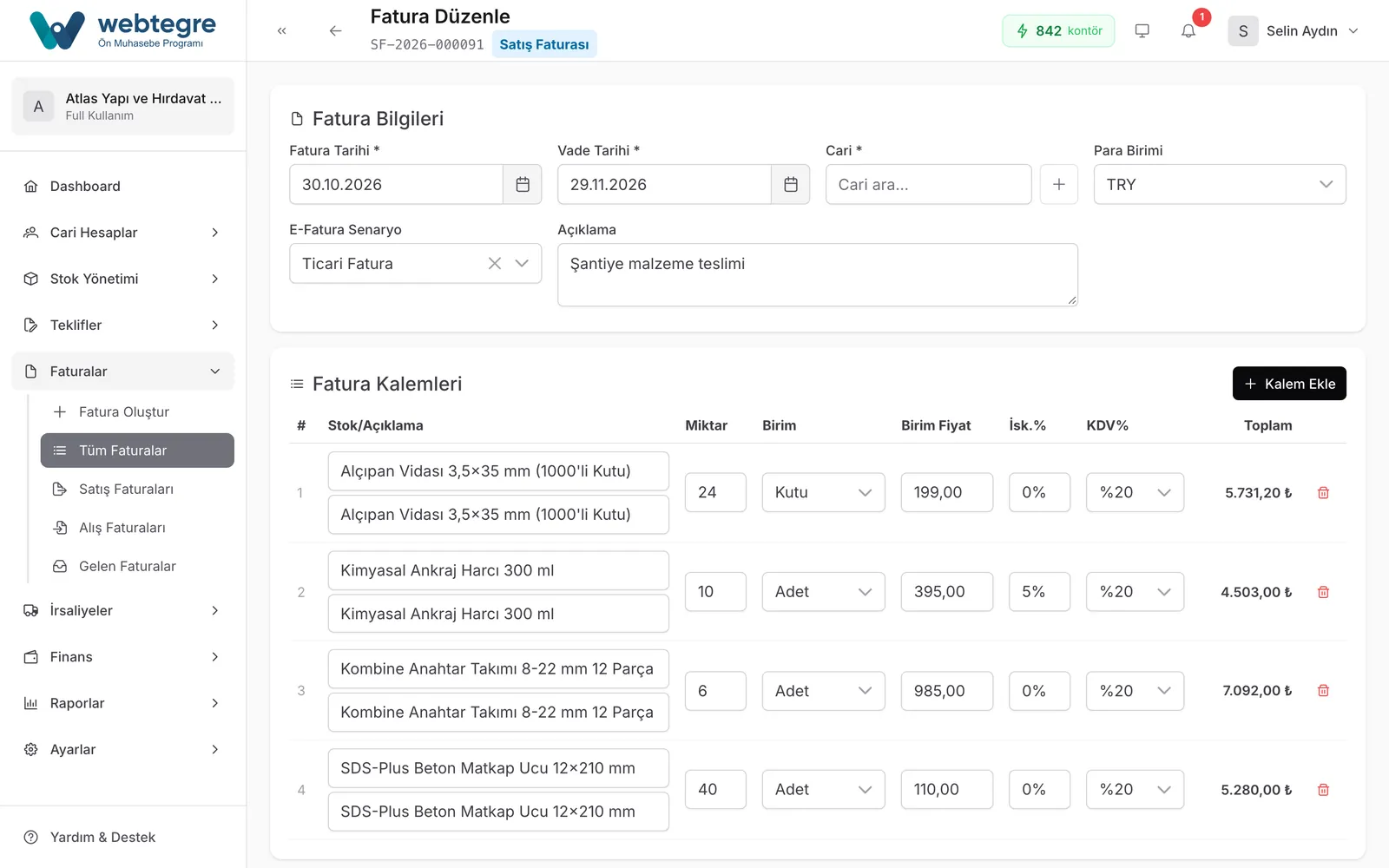
Task: Expand the Raporlar menu
Action: tap(123, 703)
